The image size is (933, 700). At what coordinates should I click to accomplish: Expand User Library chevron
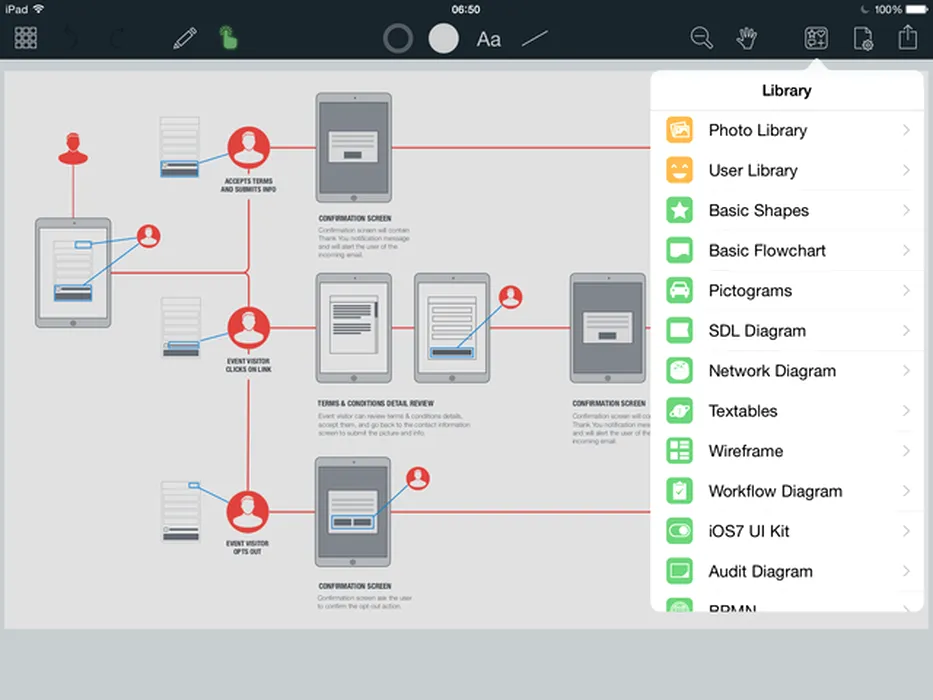[x=906, y=170]
